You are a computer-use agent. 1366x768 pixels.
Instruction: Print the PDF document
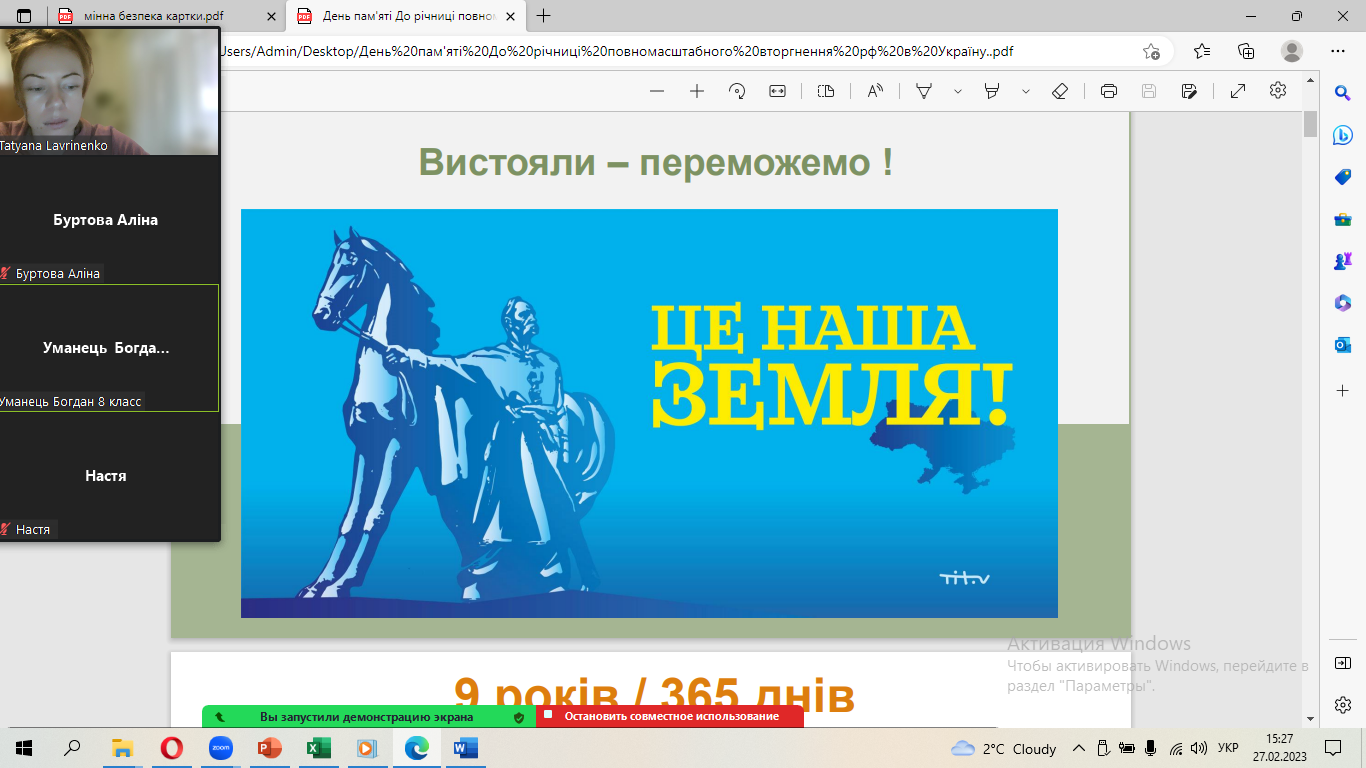click(1108, 91)
